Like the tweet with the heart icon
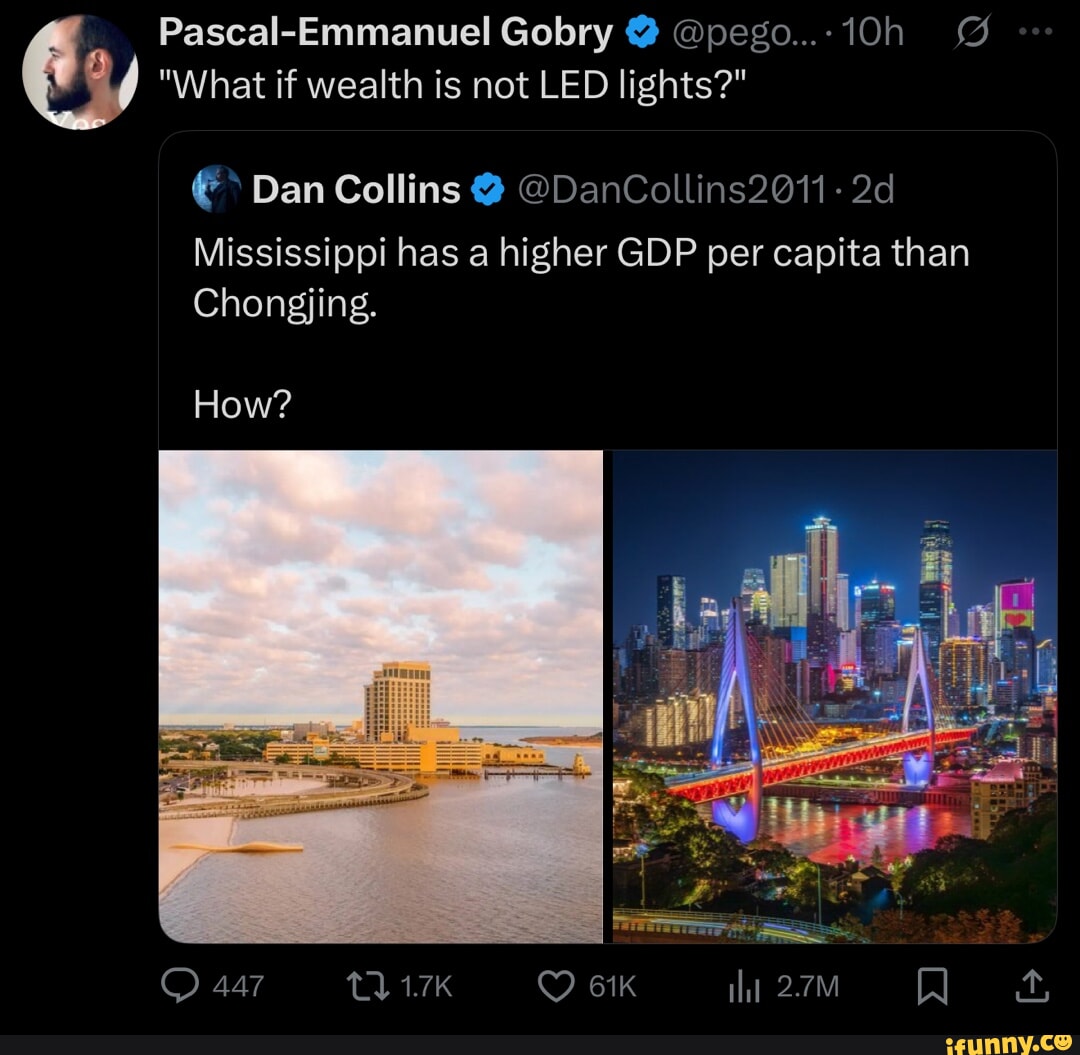The image size is (1080, 1055). (556, 987)
